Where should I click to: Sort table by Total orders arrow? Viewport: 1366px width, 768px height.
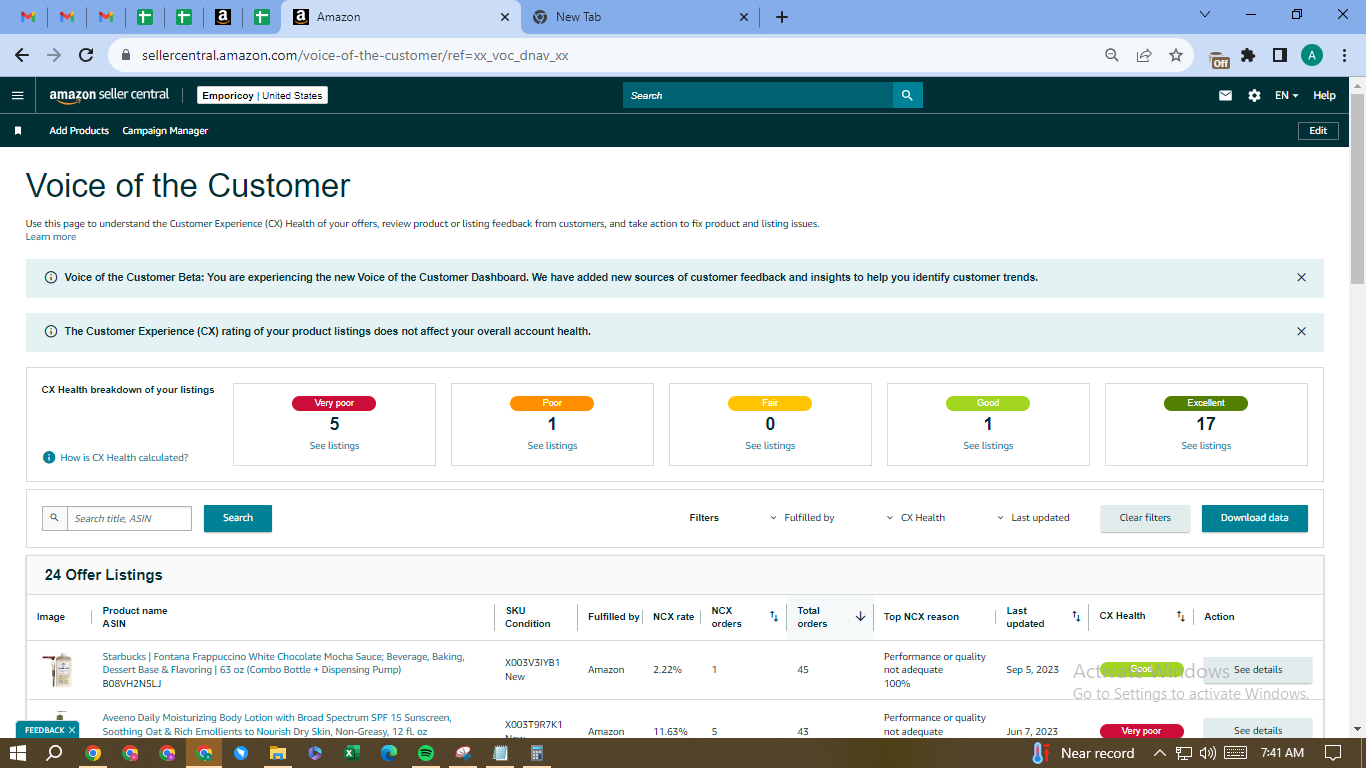(860, 617)
